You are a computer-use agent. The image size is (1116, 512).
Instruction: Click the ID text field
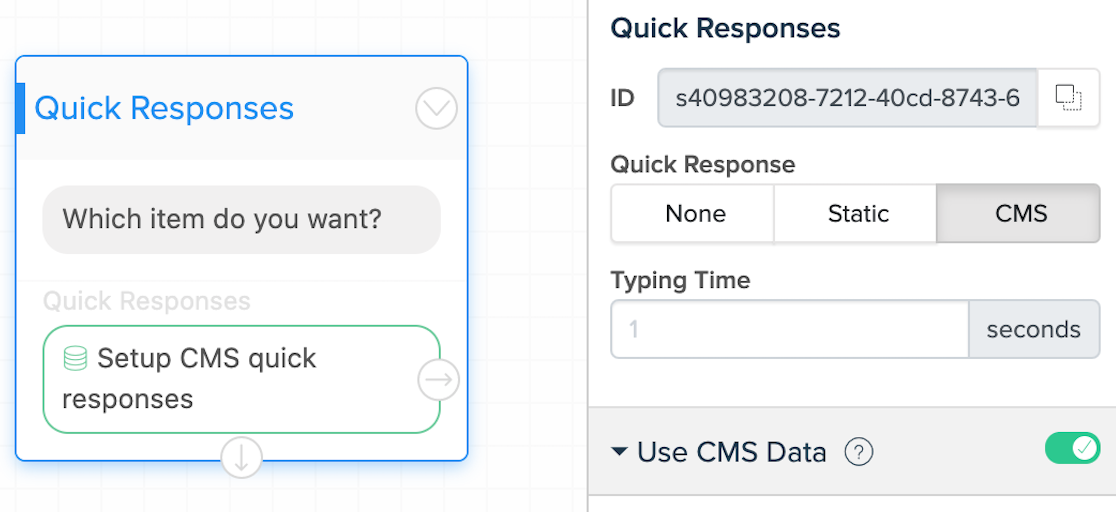click(848, 98)
